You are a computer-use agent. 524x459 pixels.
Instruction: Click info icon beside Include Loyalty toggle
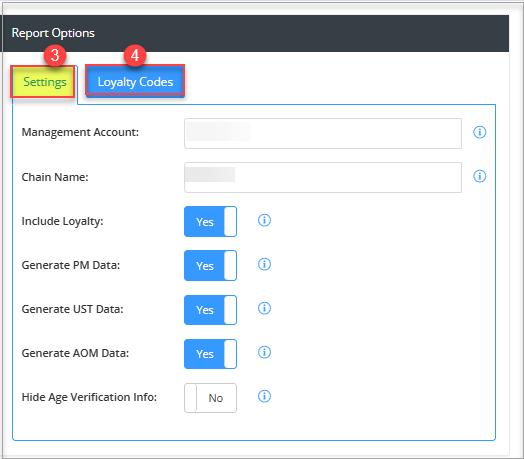tap(264, 220)
